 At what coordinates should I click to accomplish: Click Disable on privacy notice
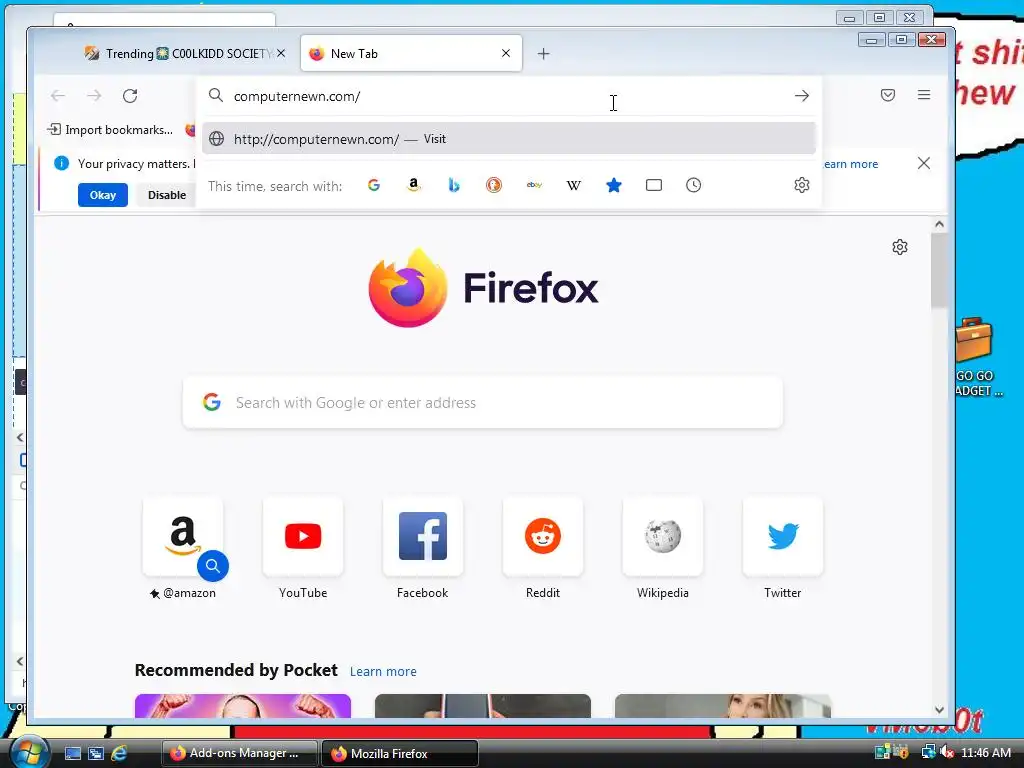click(167, 195)
